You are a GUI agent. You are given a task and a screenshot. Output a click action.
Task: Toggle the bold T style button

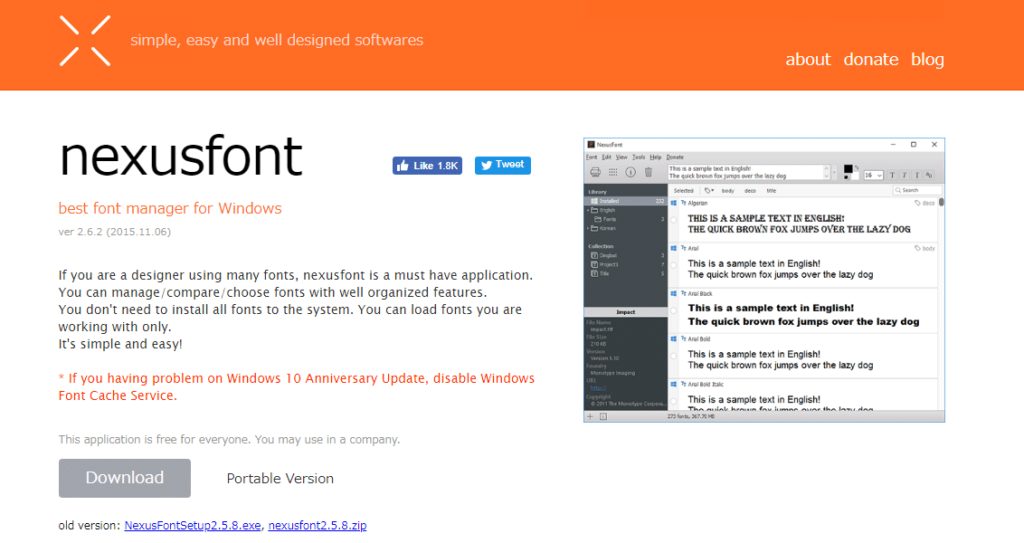(892, 175)
